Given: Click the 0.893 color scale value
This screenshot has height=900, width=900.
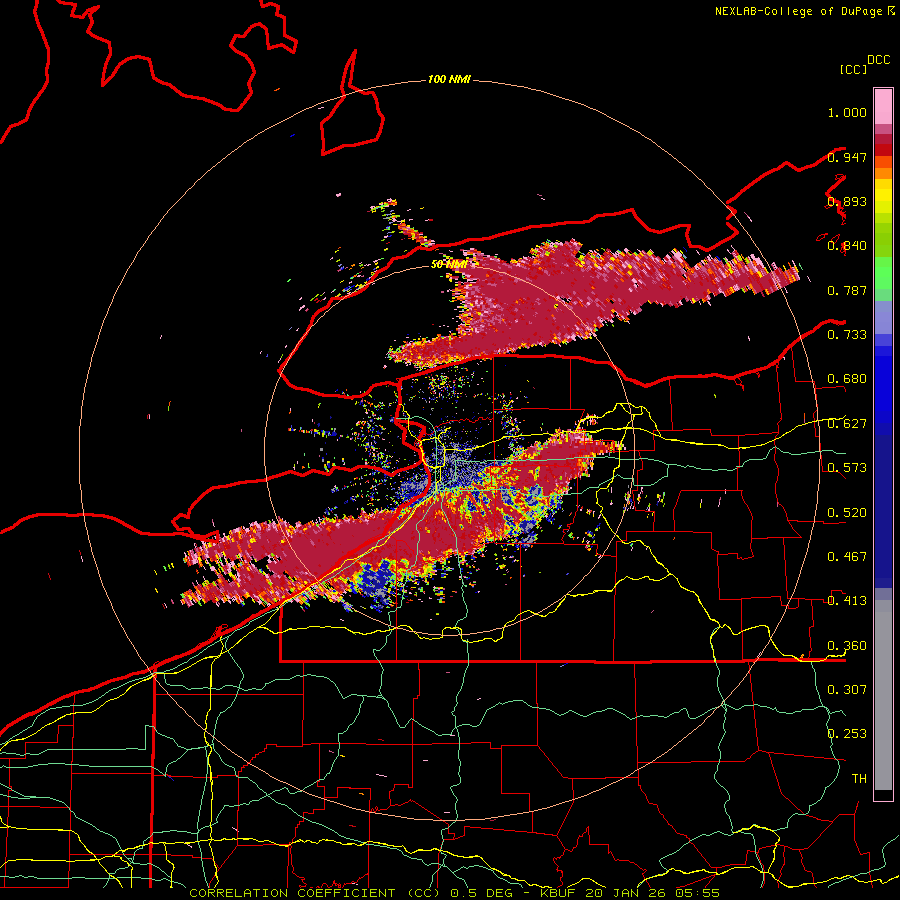Looking at the screenshot, I should tap(847, 201).
